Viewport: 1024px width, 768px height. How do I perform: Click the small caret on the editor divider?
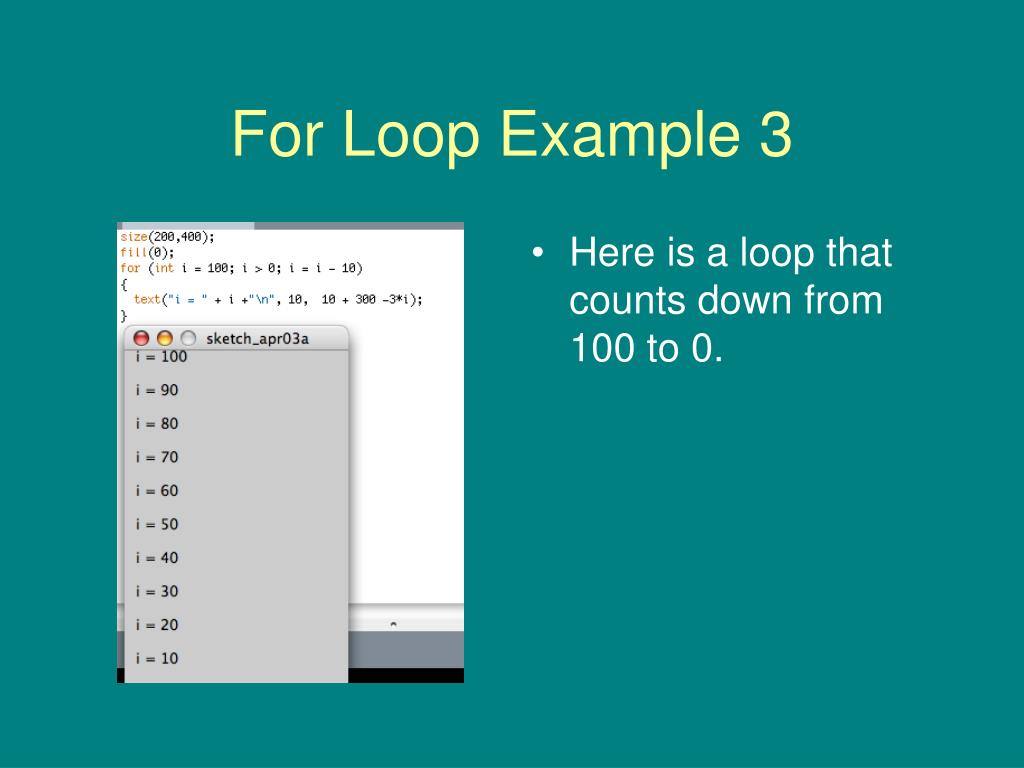click(393, 624)
